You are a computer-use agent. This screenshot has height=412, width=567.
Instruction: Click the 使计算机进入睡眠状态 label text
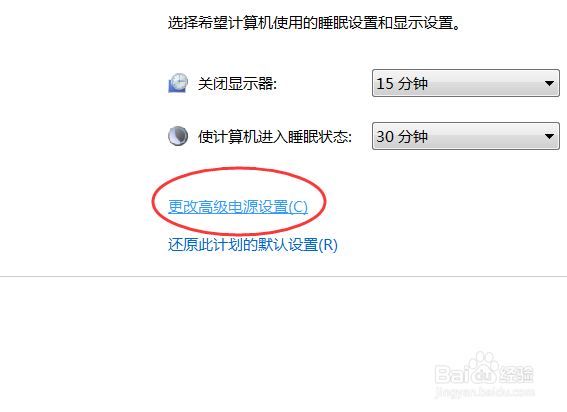coord(275,137)
